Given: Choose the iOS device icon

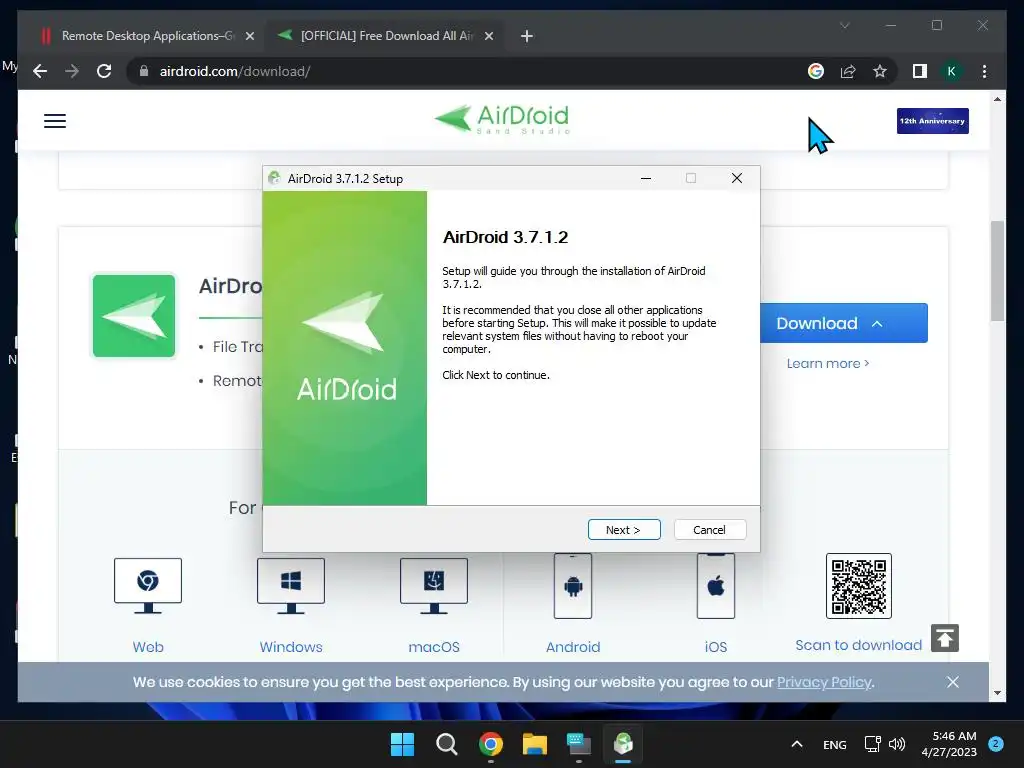Looking at the screenshot, I should point(716,586).
